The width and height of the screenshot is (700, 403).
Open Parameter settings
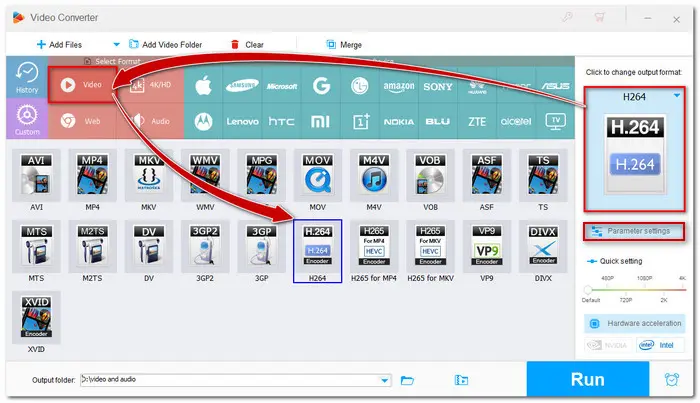pos(634,231)
